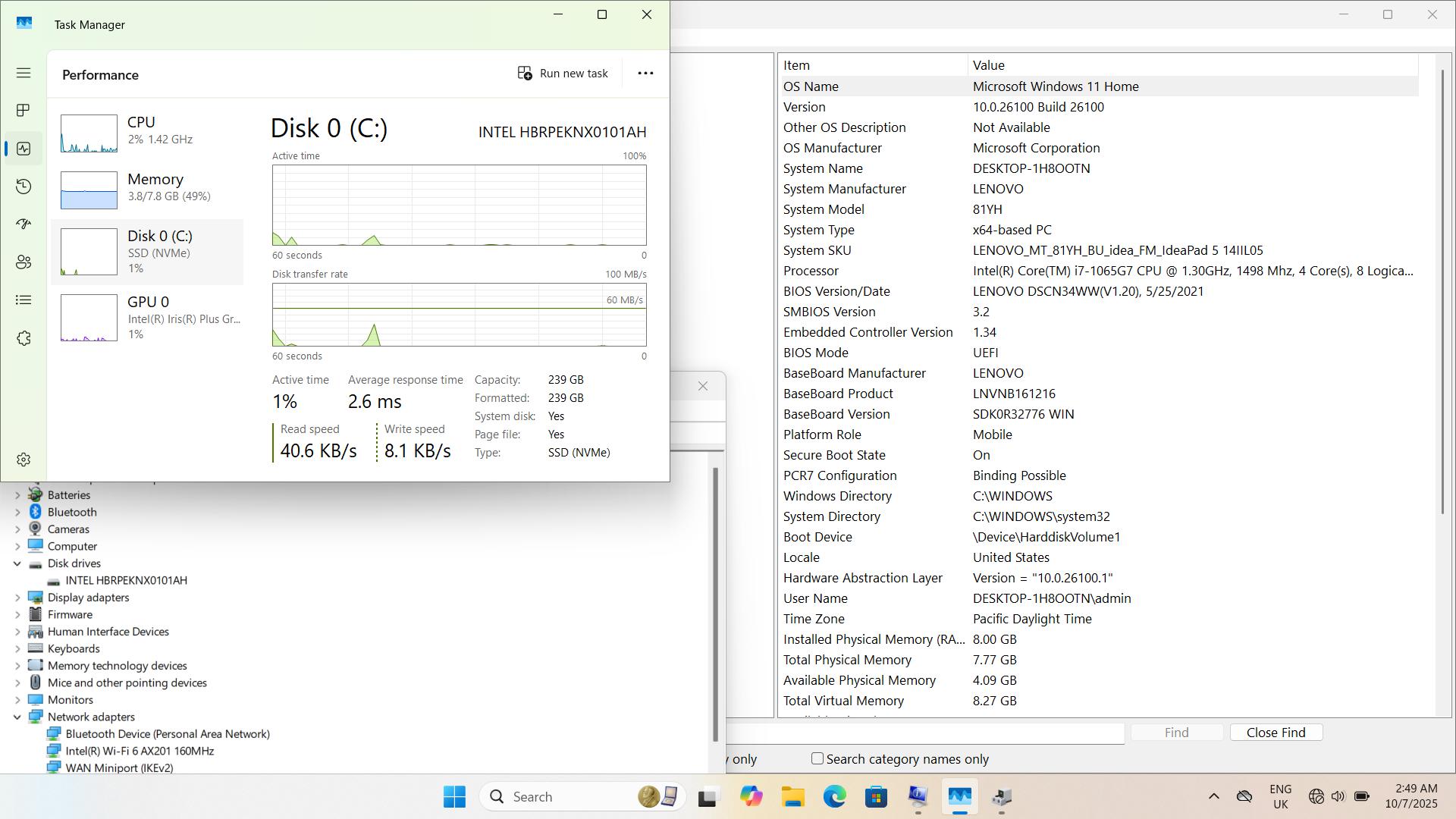Click the Close Find button

coord(1276,733)
